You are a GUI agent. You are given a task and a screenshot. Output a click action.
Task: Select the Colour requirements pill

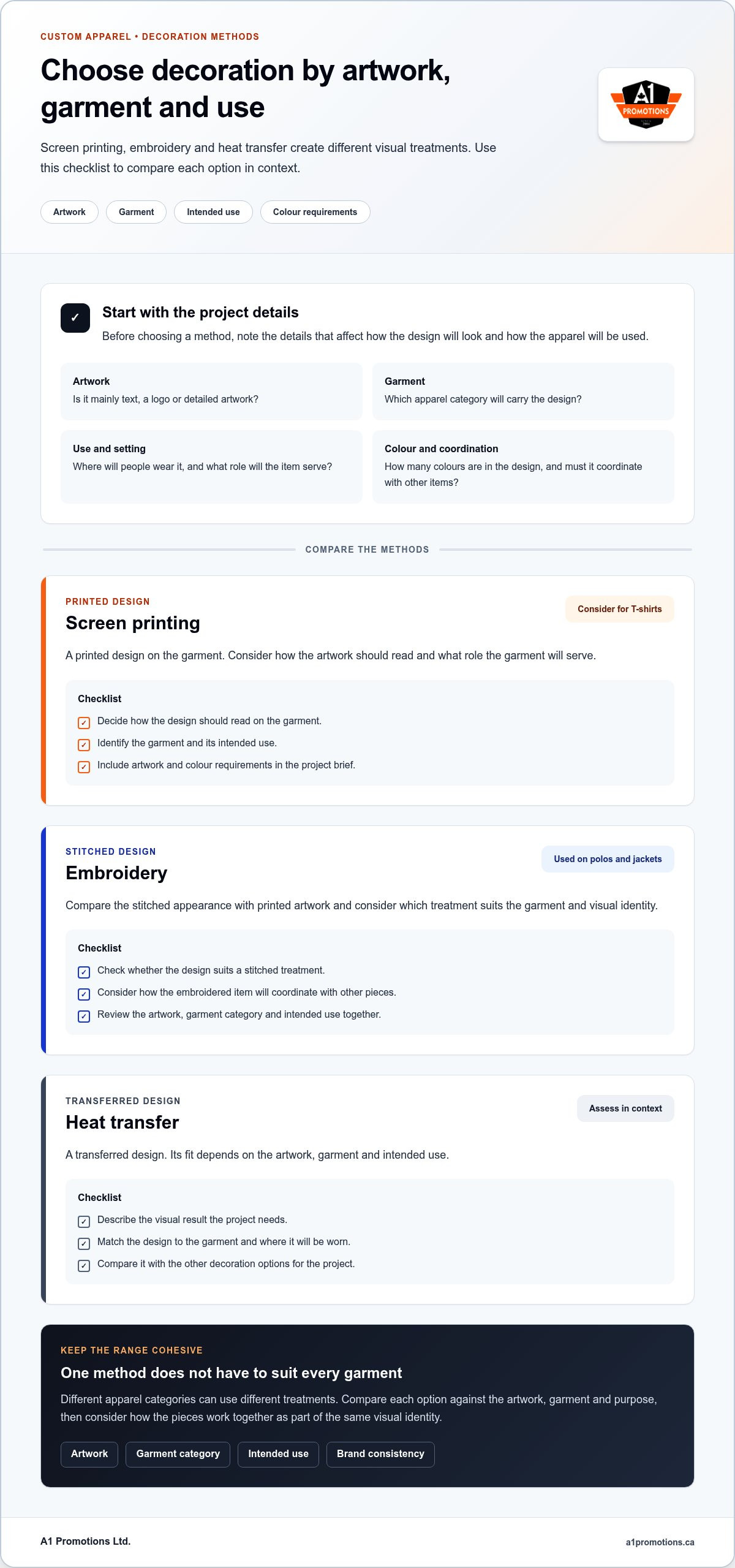click(315, 212)
